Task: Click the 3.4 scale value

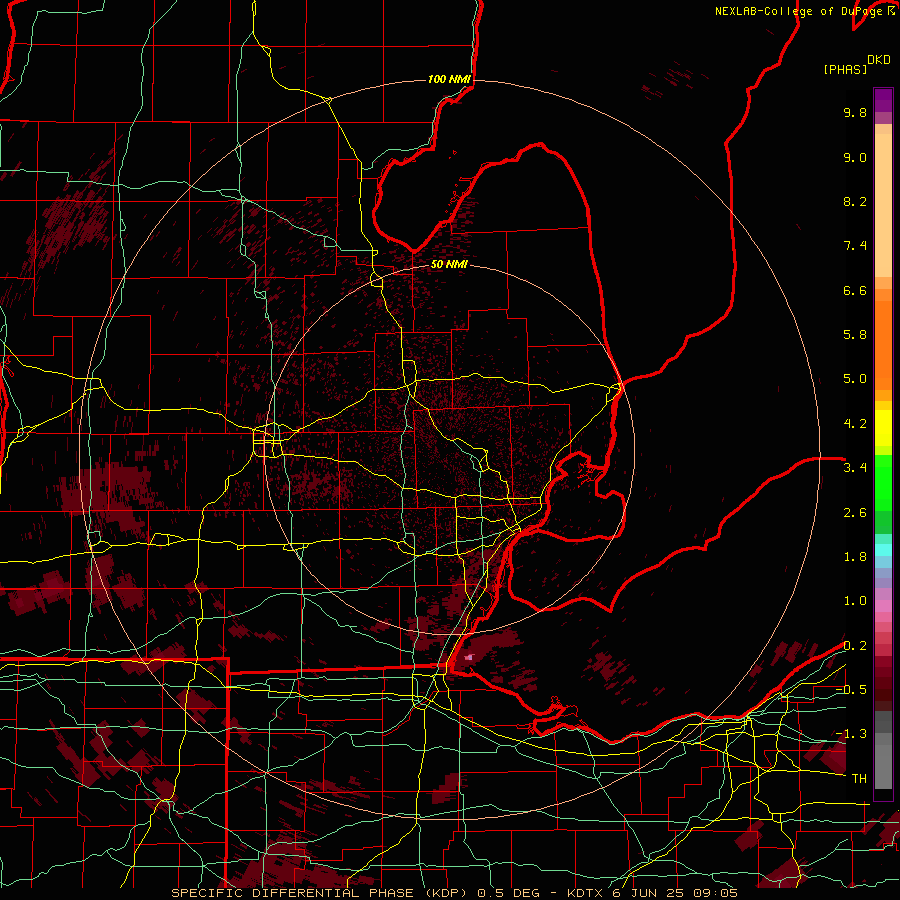Action: coord(855,468)
